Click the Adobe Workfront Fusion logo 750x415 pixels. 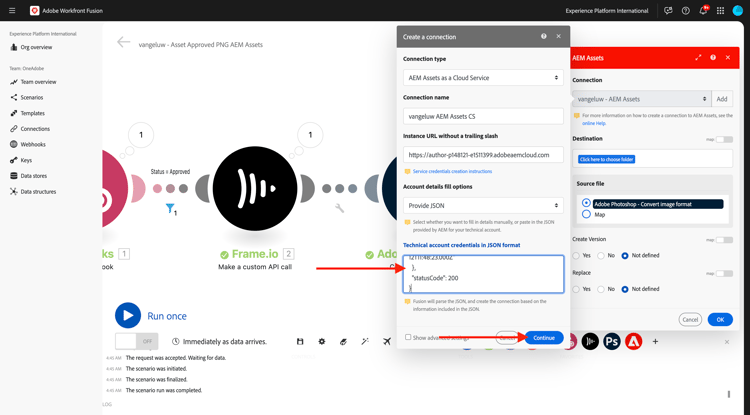pyautogui.click(x=34, y=11)
